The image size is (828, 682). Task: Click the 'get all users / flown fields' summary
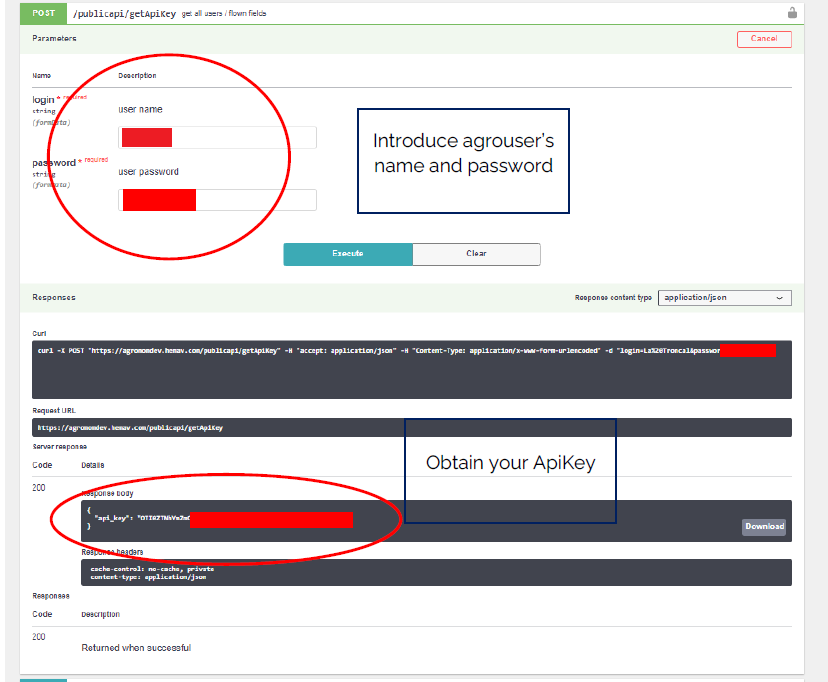point(224,14)
